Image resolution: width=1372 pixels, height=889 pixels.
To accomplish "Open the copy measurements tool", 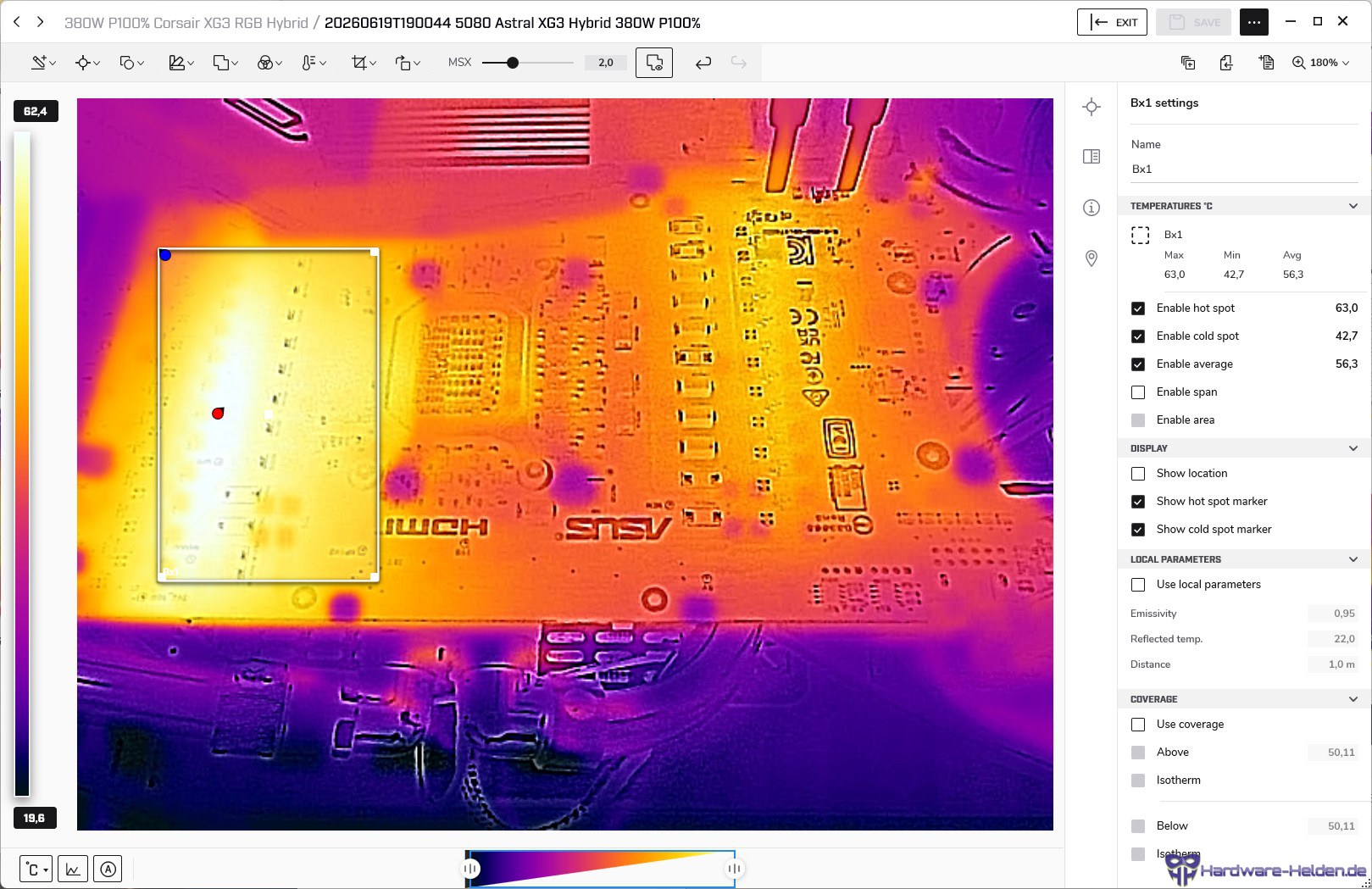I will [x=225, y=63].
